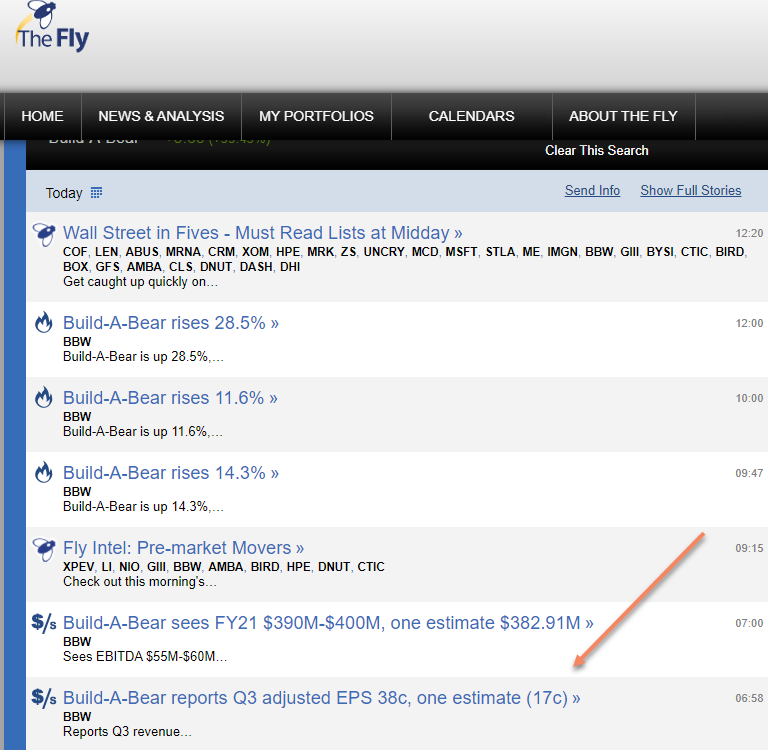
Task: Click fly icon beside Wall Street in Fives
Action: click(44, 234)
